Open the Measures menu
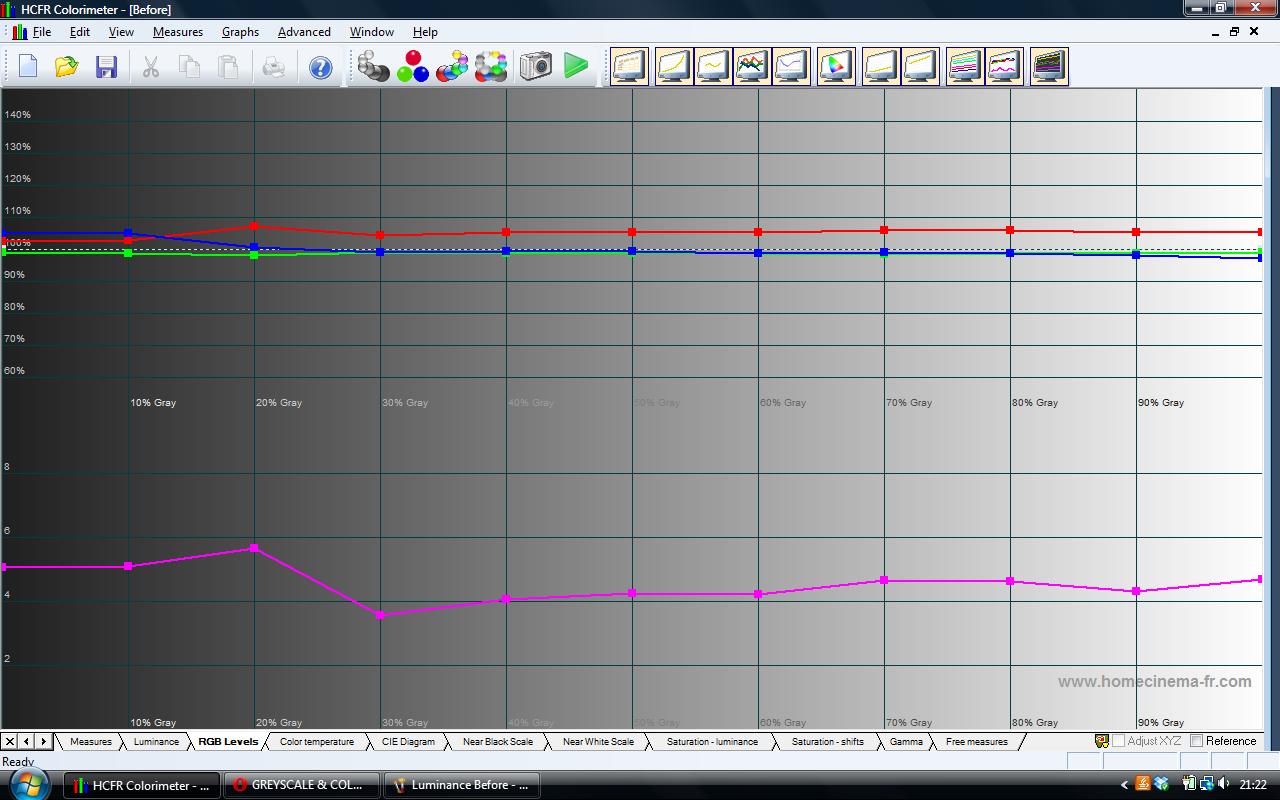The width and height of the screenshot is (1280, 800). [x=178, y=32]
